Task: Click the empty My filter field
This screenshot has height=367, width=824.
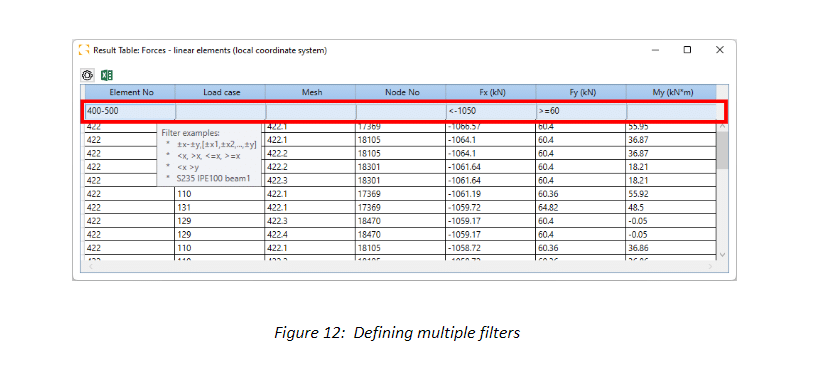Action: [672, 111]
